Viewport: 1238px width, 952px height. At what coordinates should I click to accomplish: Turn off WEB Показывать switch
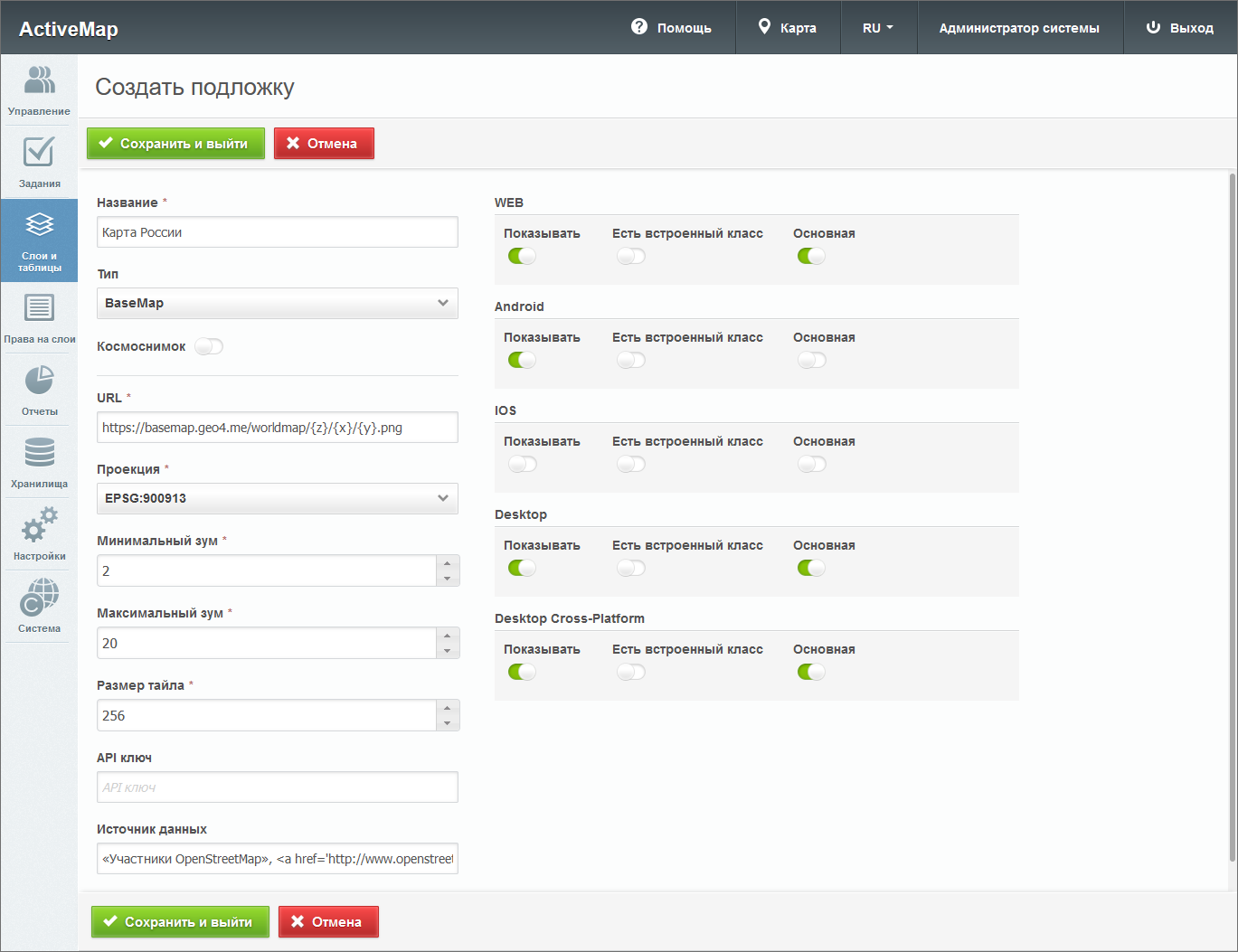523,256
